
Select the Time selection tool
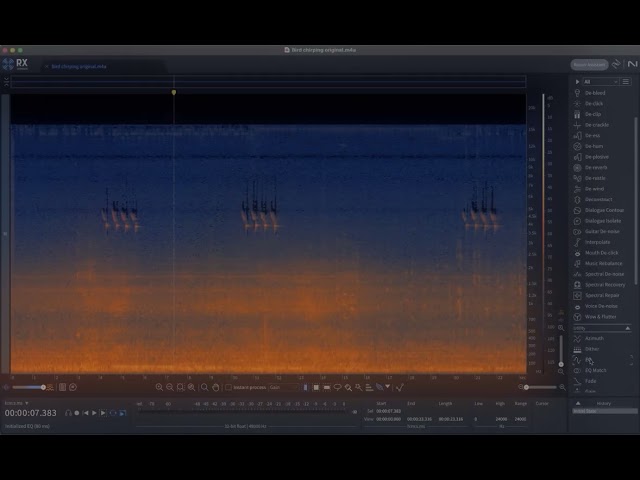click(305, 387)
